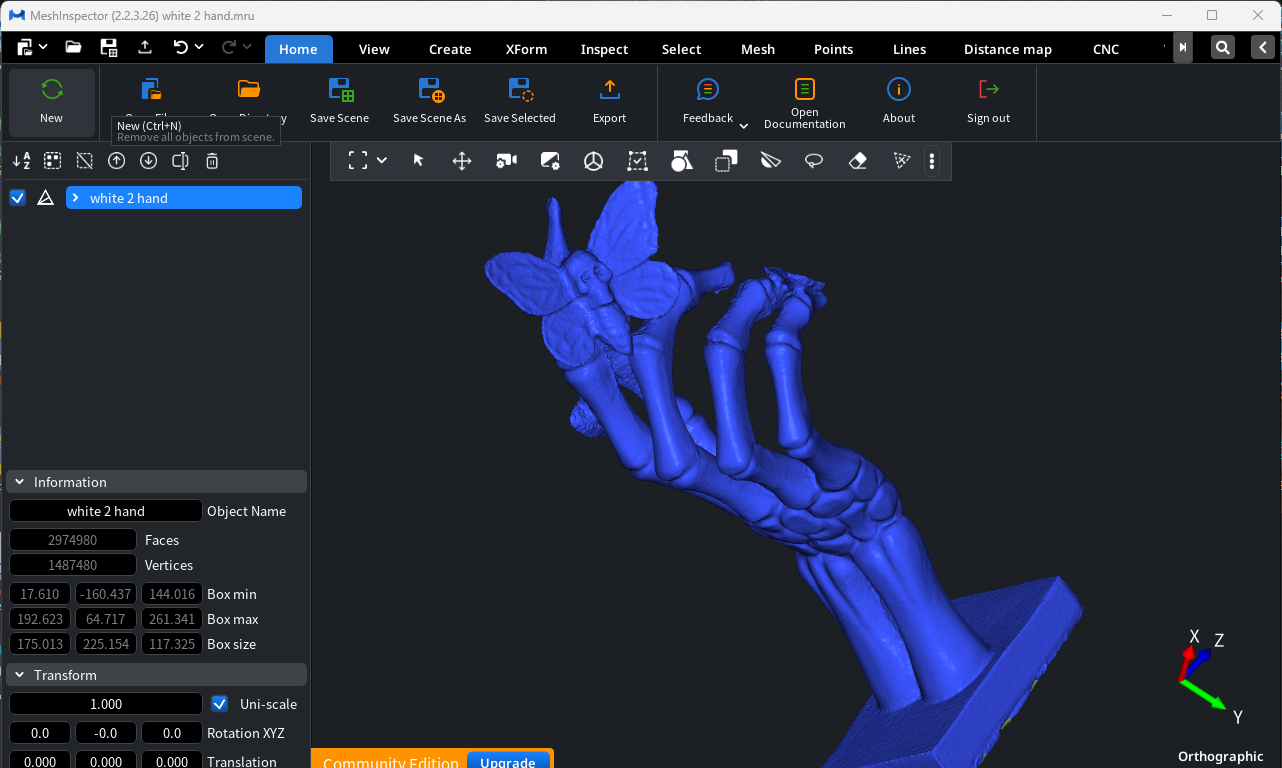1282x768 pixels.
Task: Click the search icon in the top bar
Action: 1222,47
